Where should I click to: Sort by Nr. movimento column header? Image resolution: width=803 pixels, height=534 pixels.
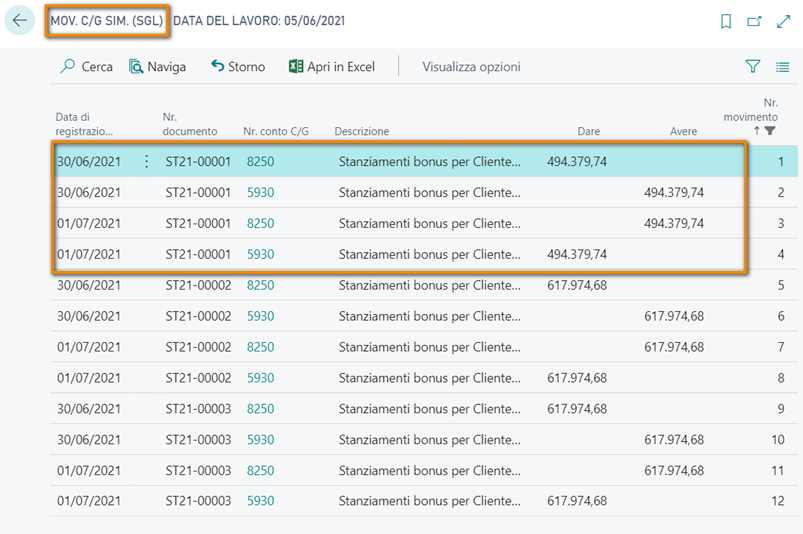point(763,117)
